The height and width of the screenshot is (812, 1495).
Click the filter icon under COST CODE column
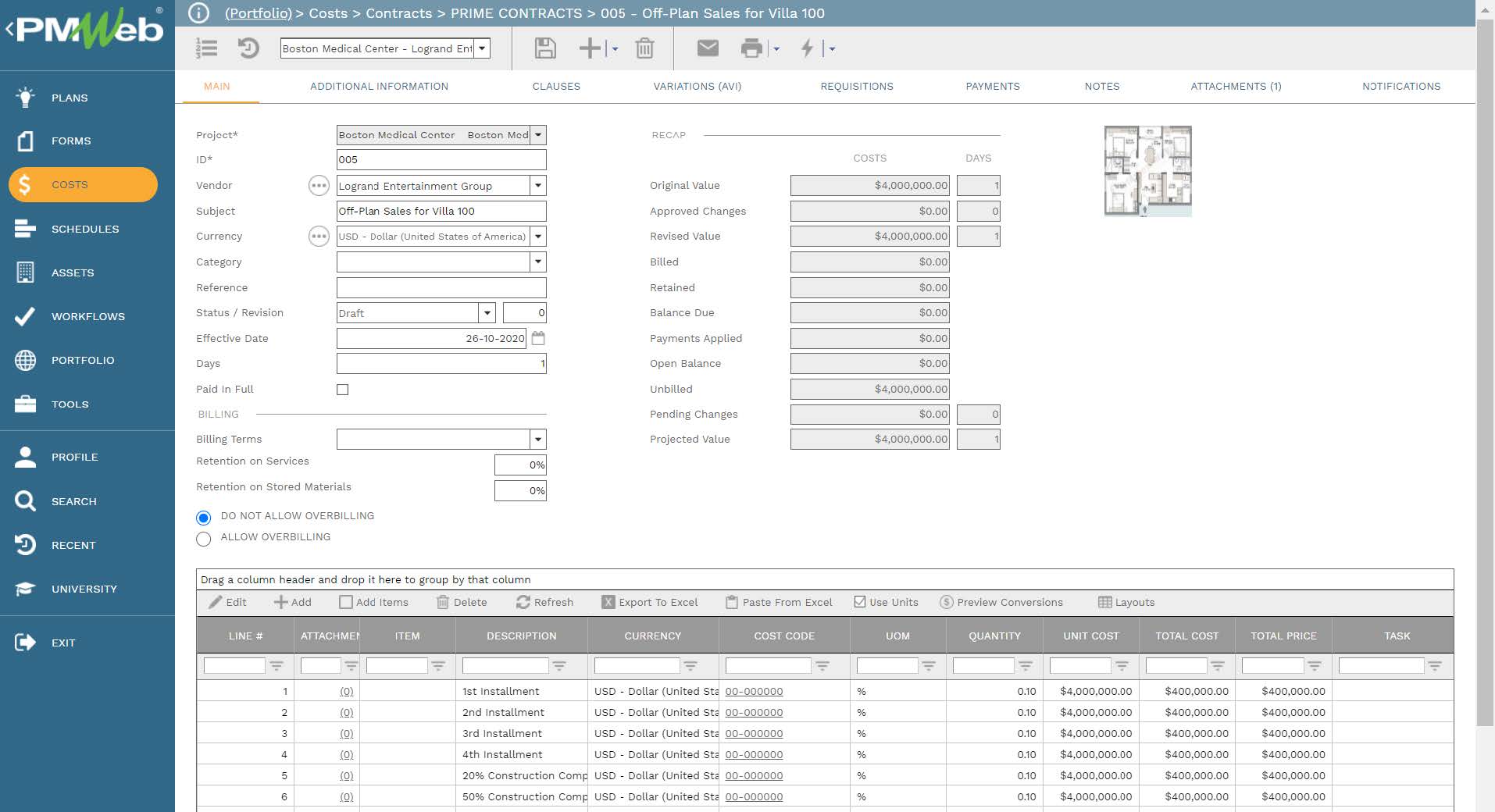[x=822, y=666]
